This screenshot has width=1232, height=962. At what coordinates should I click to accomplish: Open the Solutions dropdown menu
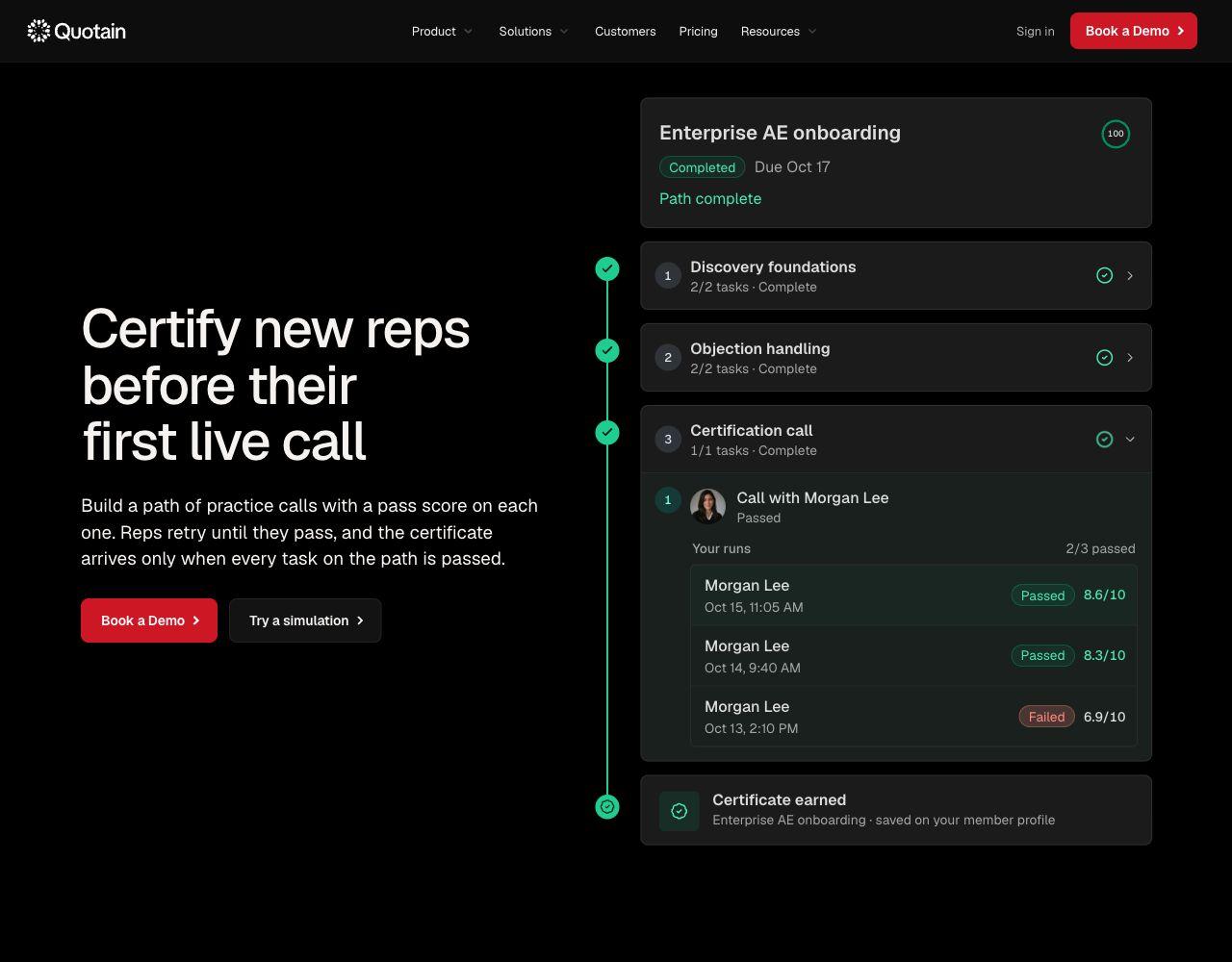click(x=534, y=32)
